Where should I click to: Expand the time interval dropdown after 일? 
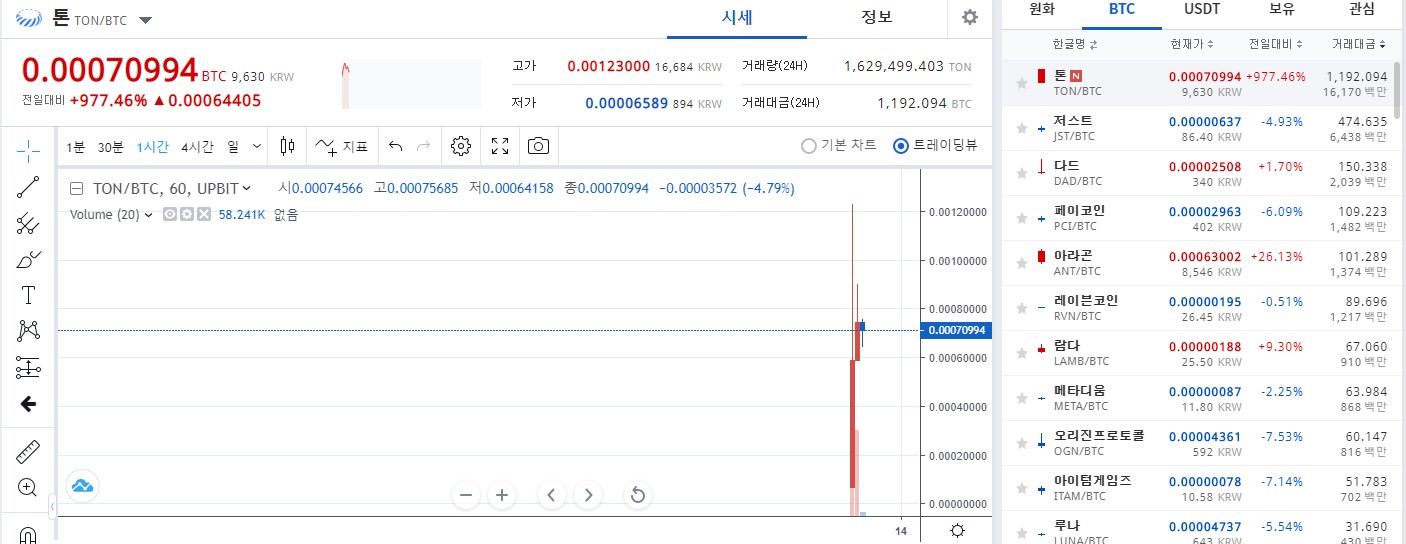coord(257,146)
